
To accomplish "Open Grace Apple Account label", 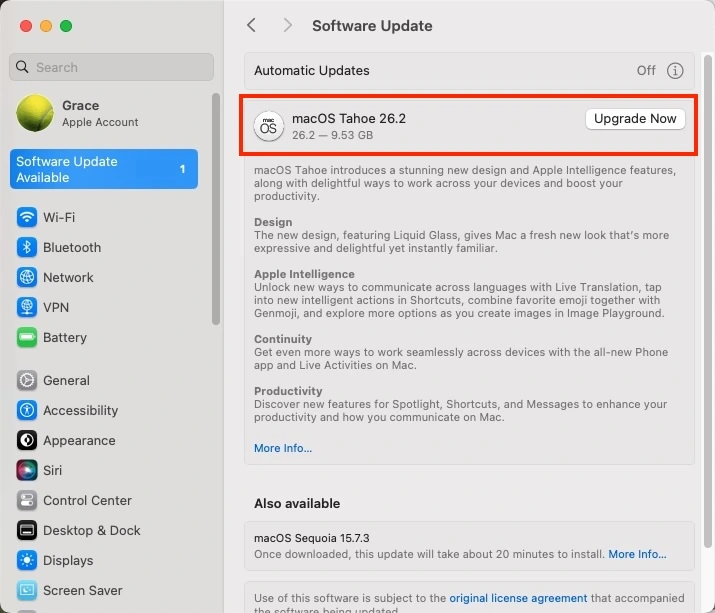I will 100,113.
